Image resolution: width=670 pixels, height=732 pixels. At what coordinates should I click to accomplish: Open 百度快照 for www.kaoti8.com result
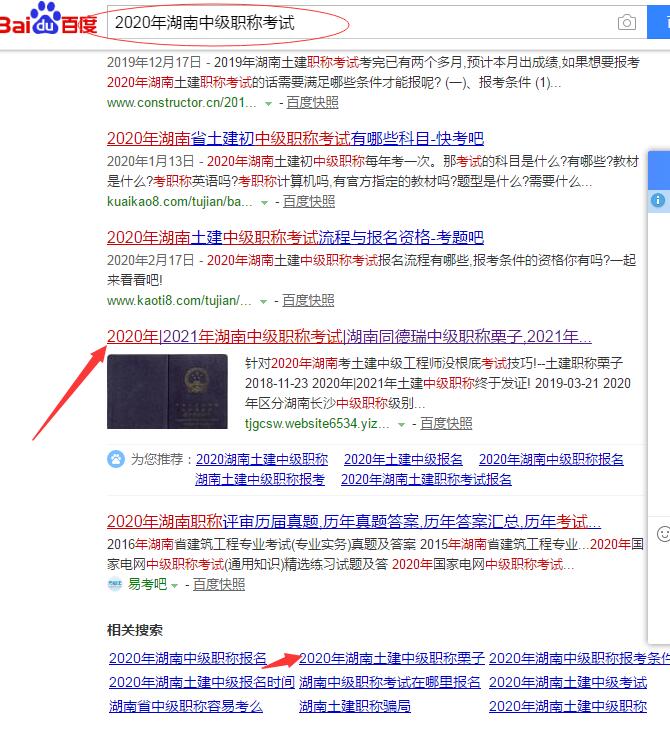point(308,300)
